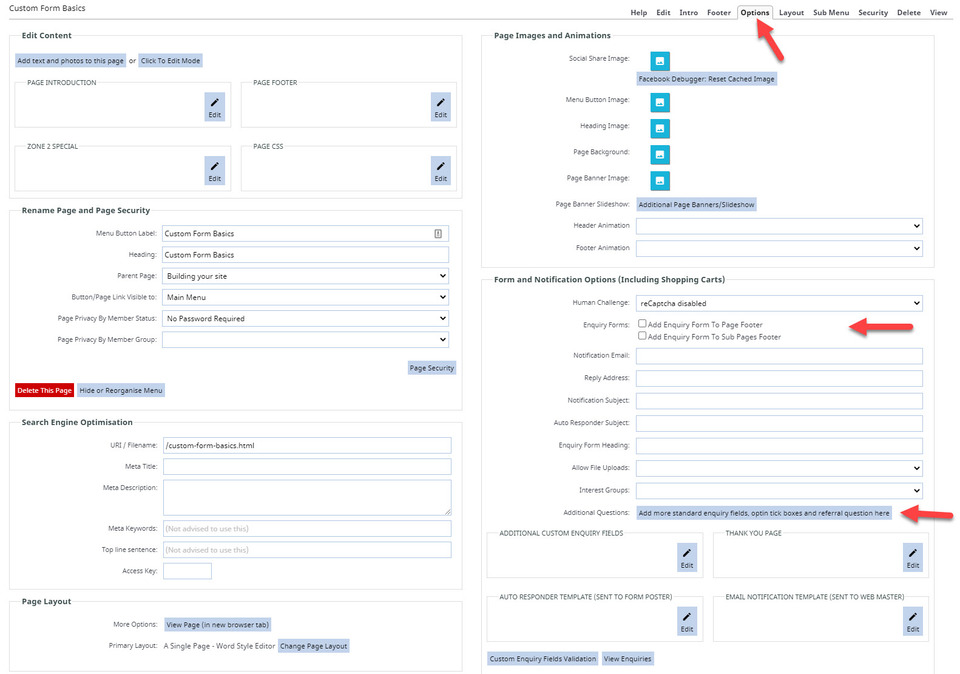Edit the Auto Responder Template pencil icon
This screenshot has width=960, height=674.
click(686, 620)
